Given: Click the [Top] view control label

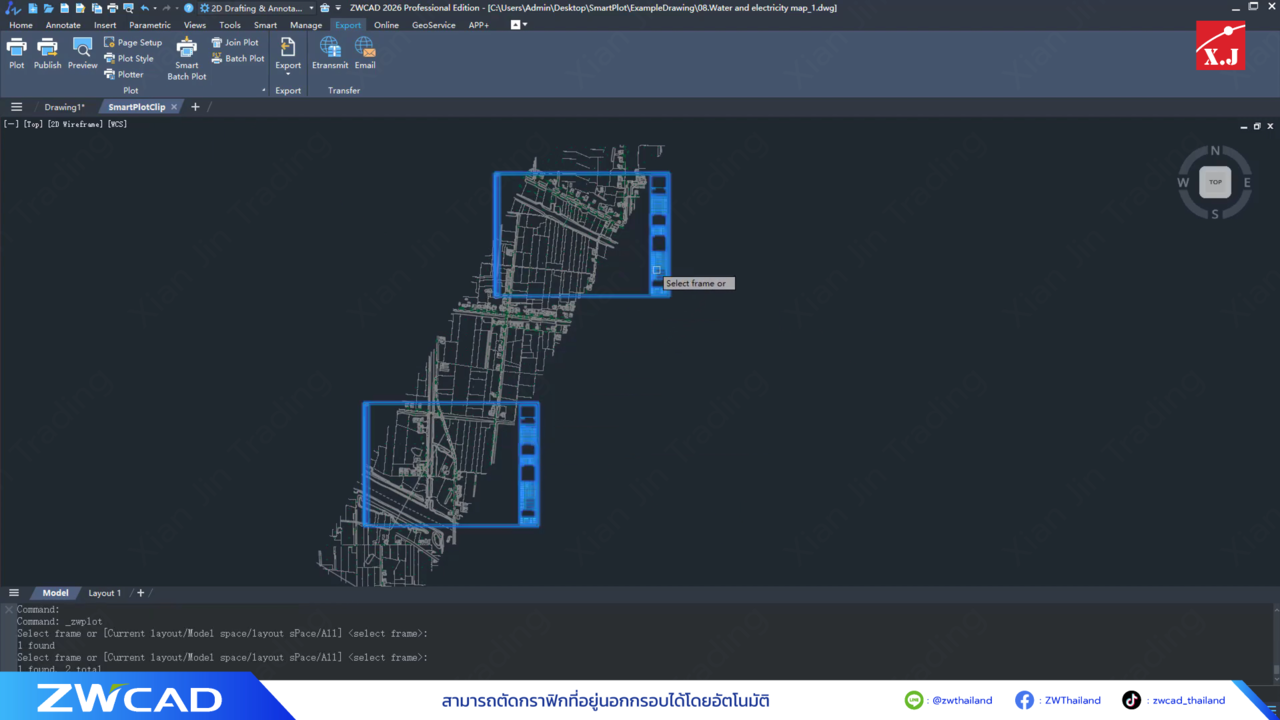Looking at the screenshot, I should click(x=33, y=124).
